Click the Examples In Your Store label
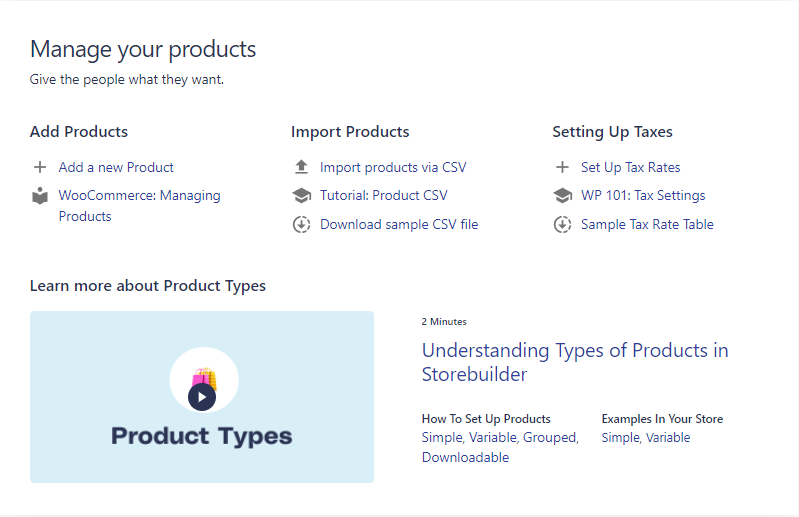 point(662,419)
